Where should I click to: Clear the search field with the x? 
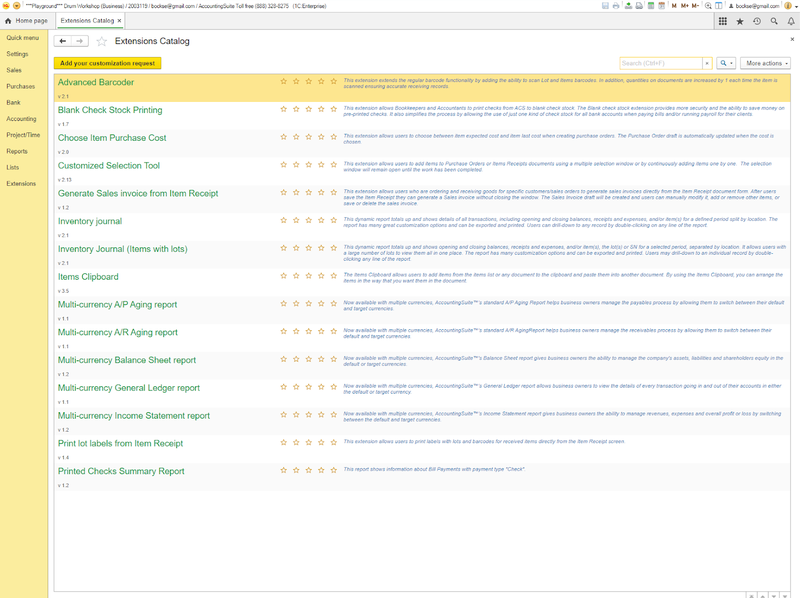click(x=707, y=63)
